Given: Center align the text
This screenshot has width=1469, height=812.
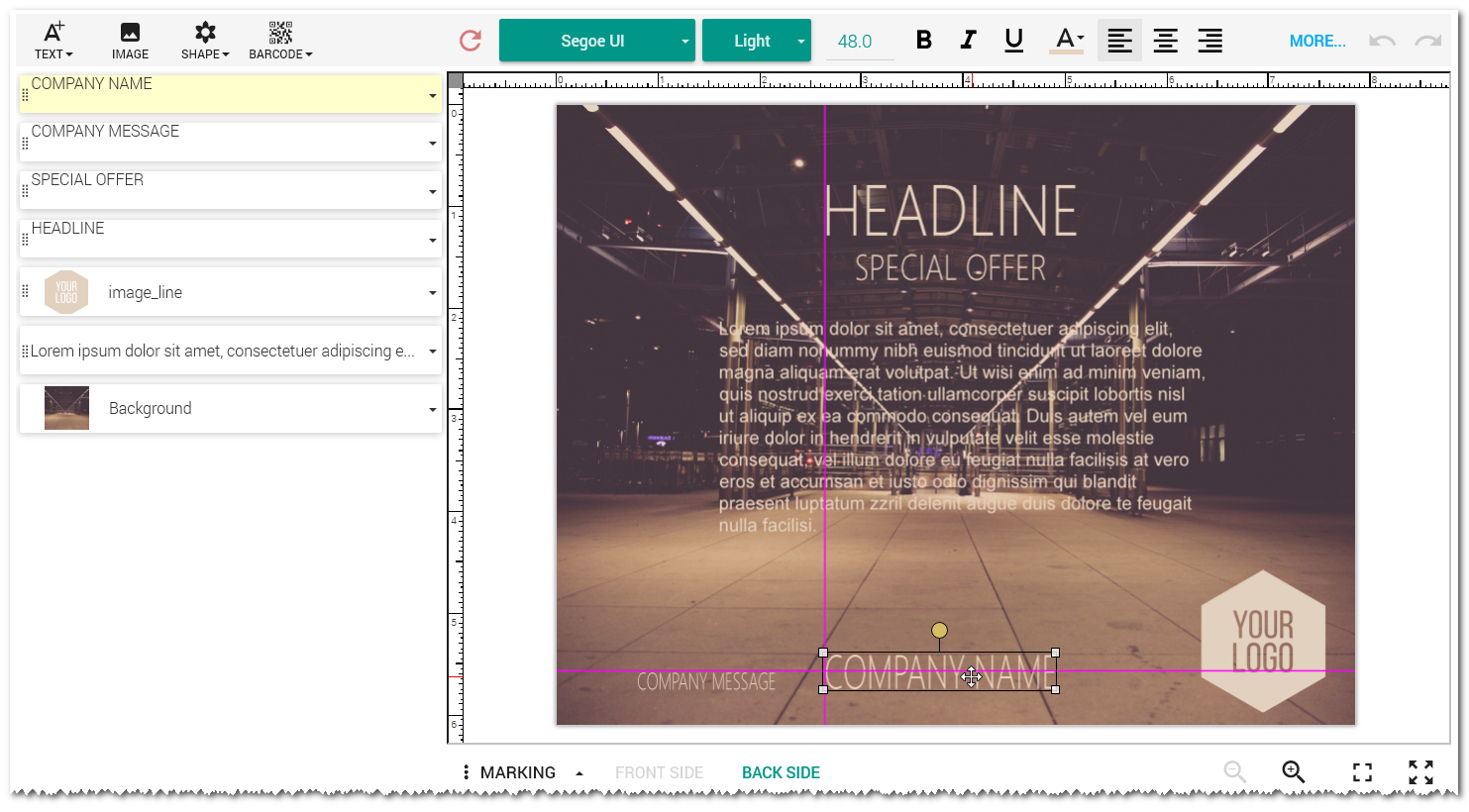Looking at the screenshot, I should pos(1165,41).
